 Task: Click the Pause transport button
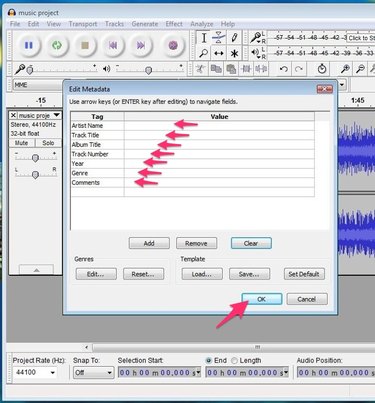29,45
